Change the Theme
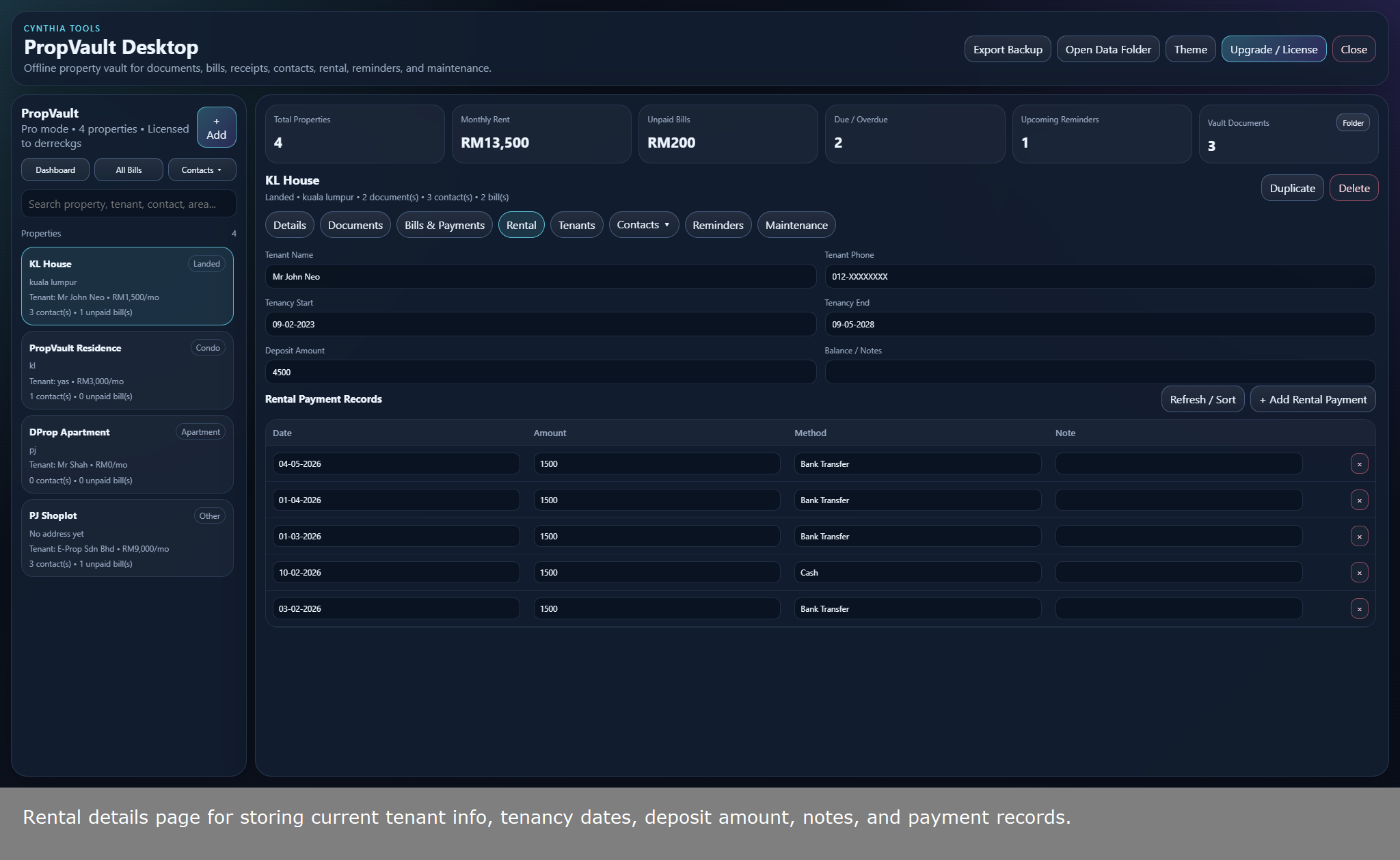 tap(1190, 49)
